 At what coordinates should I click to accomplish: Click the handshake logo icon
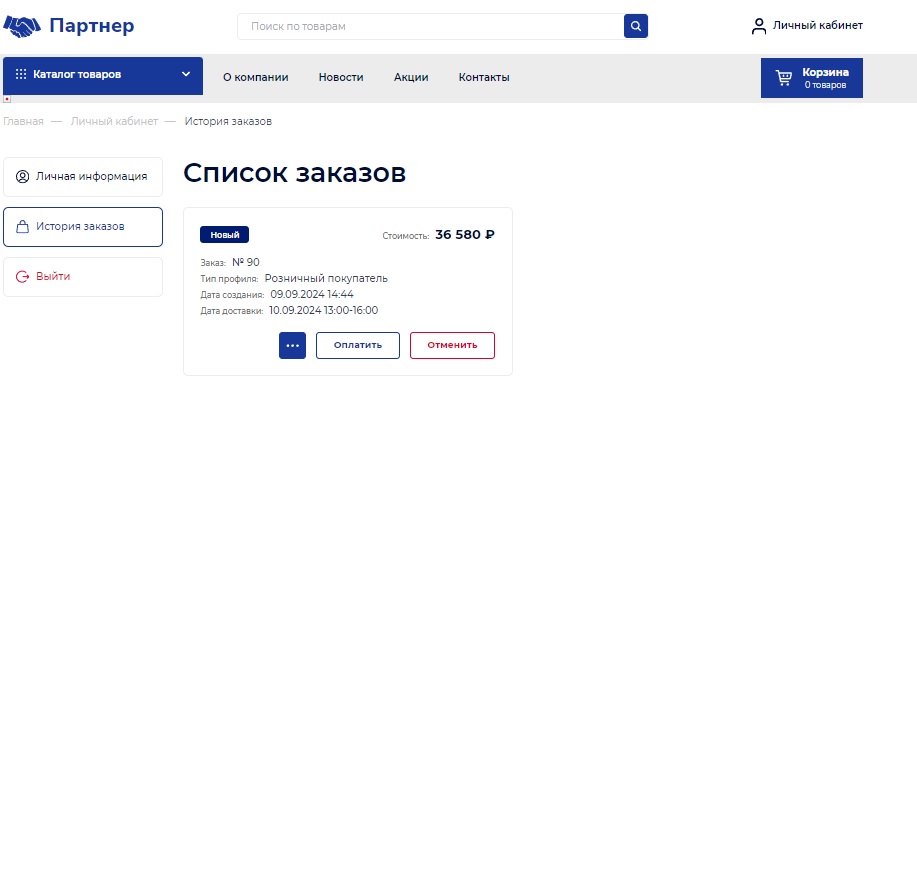click(22, 26)
